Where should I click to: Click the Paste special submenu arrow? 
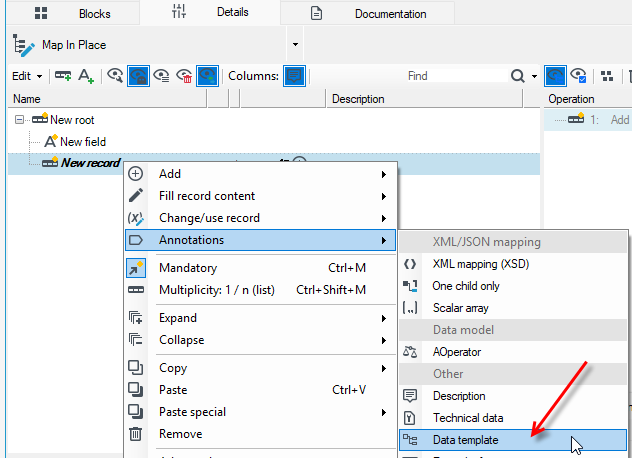coord(384,412)
